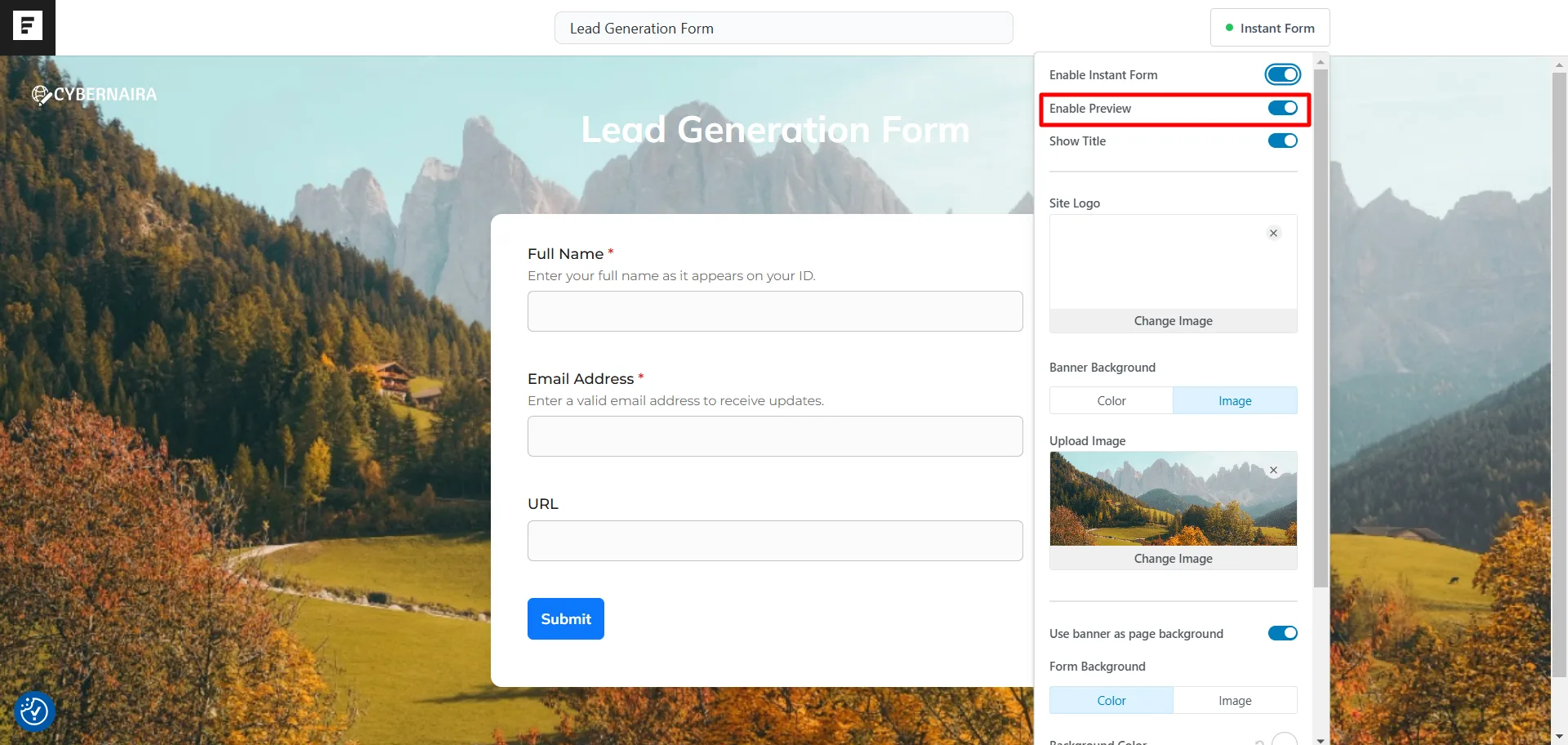1568x745 pixels.
Task: Click the Instant Form button
Action: pyautogui.click(x=1270, y=27)
